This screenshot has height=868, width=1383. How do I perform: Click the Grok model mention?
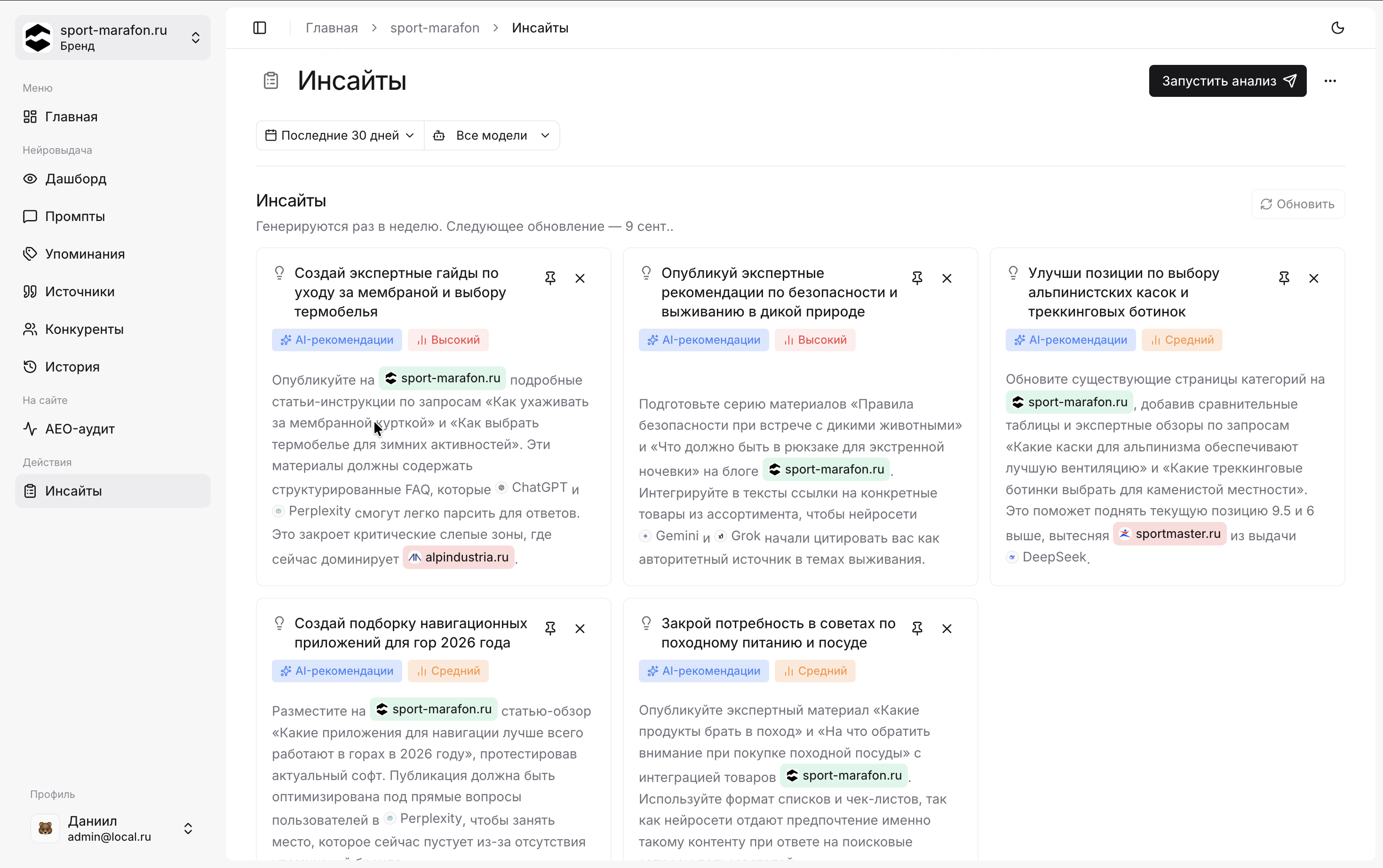click(x=738, y=536)
